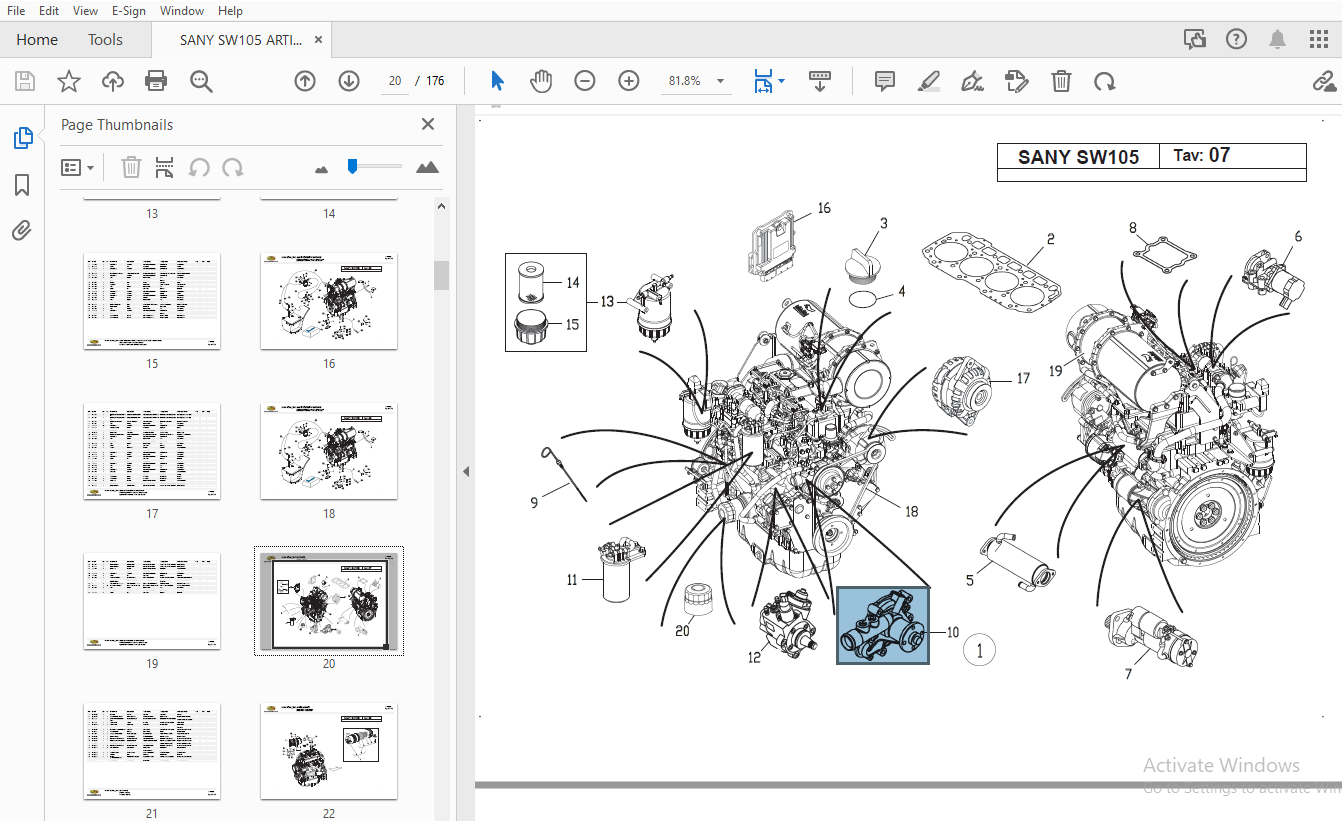The image size is (1342, 821).
Task: Open the share-for-comment chat icon
Action: pyautogui.click(x=1195, y=40)
